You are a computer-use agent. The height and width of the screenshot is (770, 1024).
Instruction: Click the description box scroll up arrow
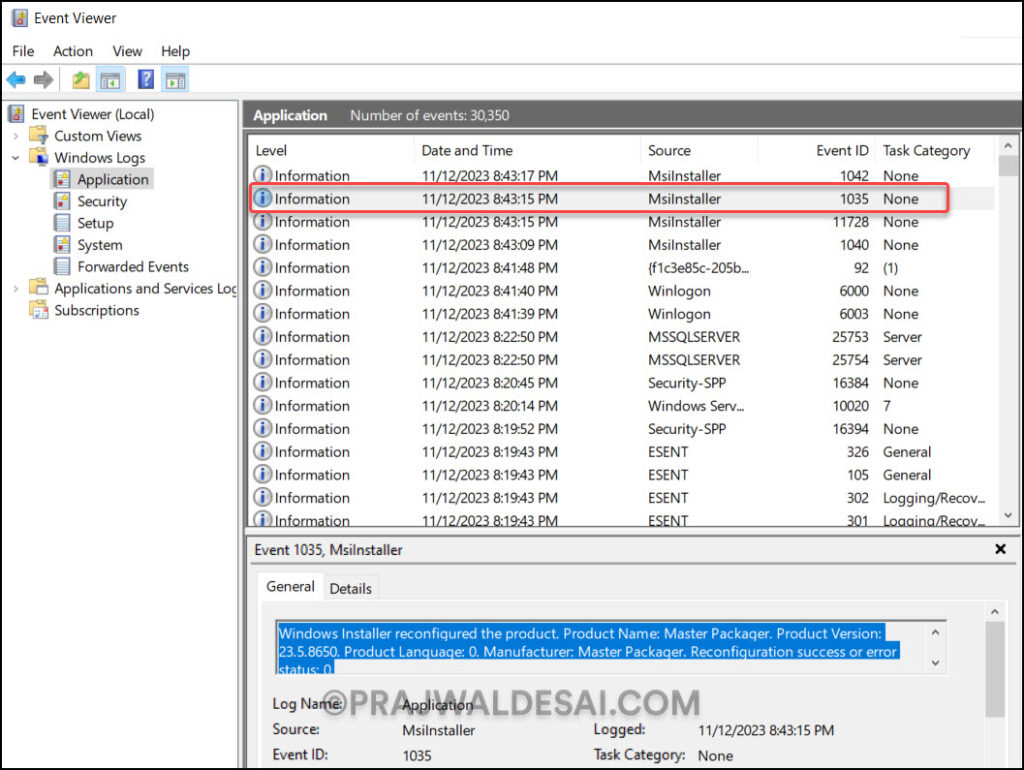[x=935, y=632]
